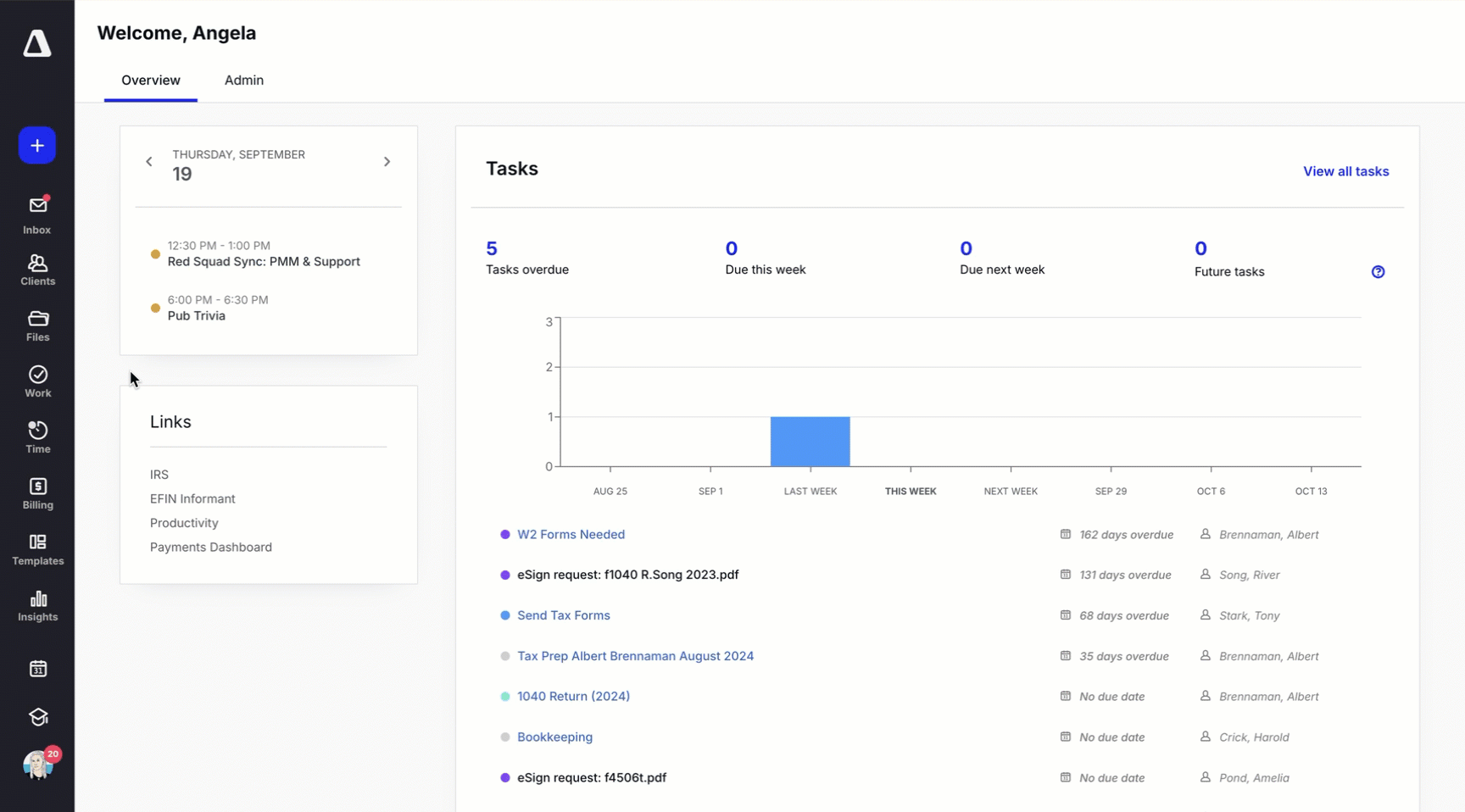Open Time tracking in sidebar
The width and height of the screenshot is (1465, 812).
(37, 437)
